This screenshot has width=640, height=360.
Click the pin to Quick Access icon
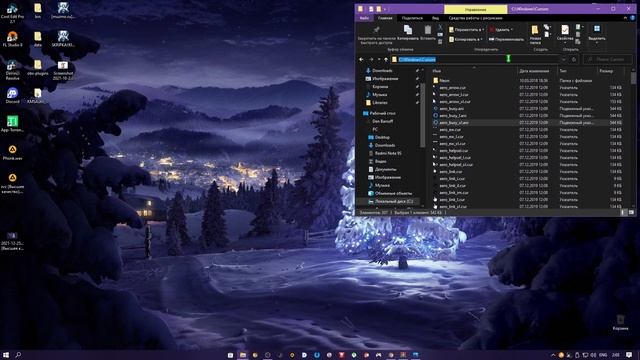[377, 30]
